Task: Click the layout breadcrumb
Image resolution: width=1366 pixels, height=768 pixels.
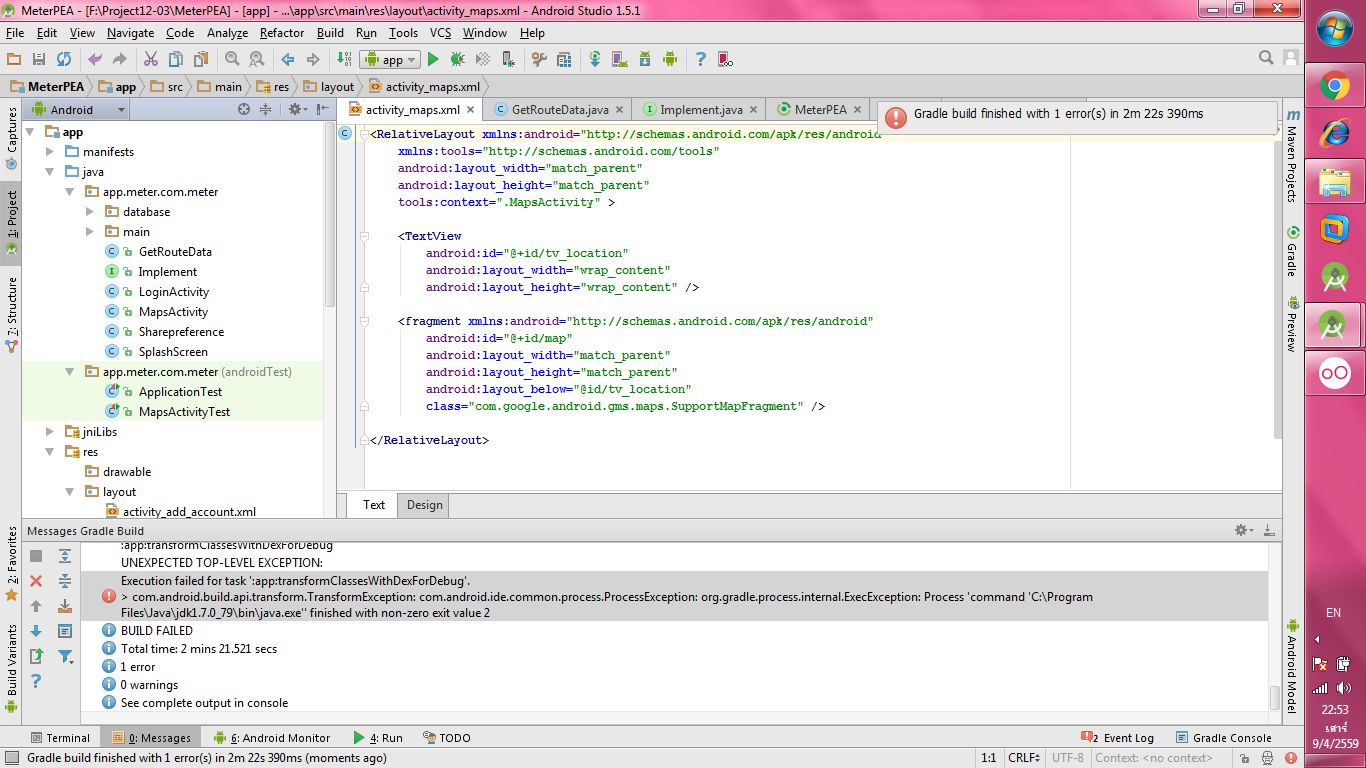Action: click(x=329, y=87)
